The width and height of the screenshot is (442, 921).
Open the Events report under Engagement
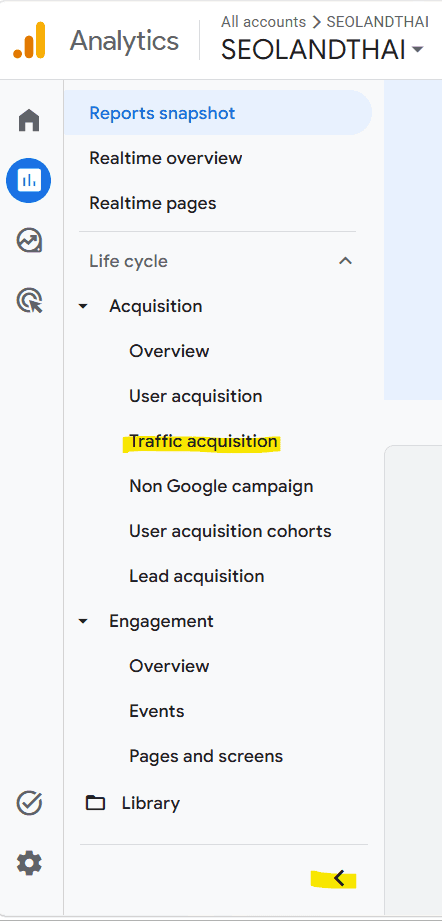pos(157,711)
